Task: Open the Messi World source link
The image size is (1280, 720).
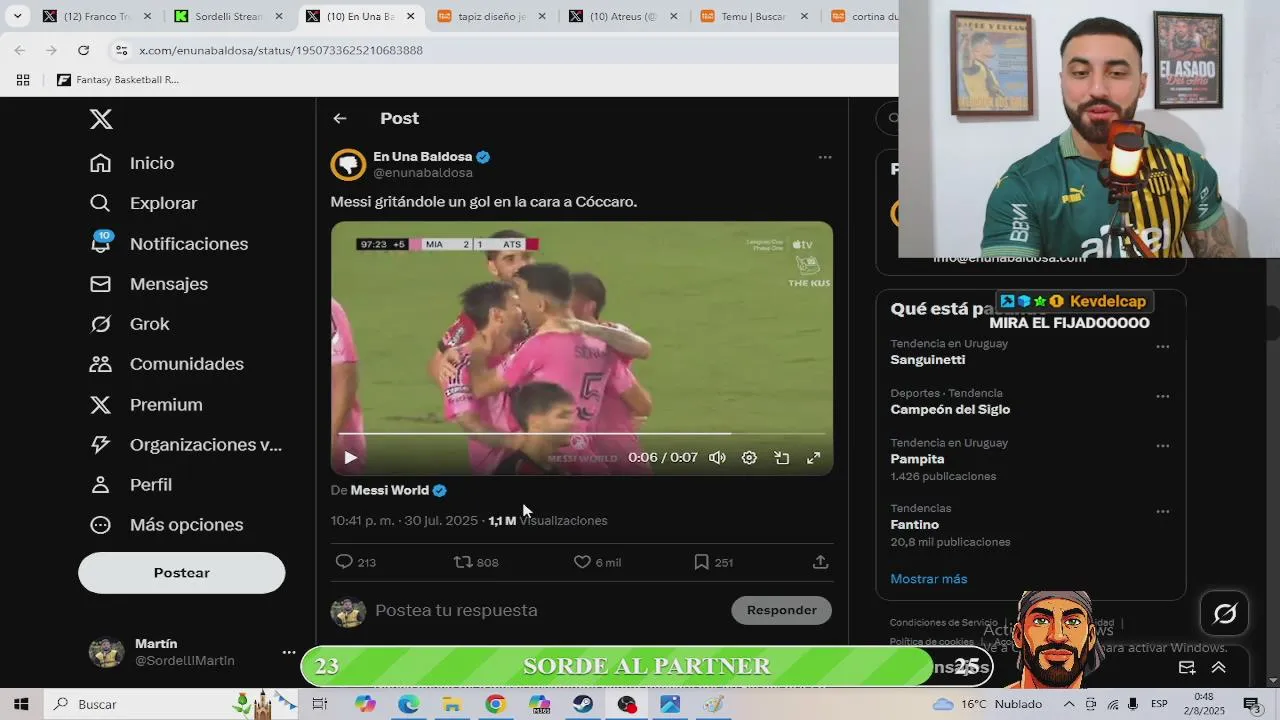Action: click(x=390, y=490)
